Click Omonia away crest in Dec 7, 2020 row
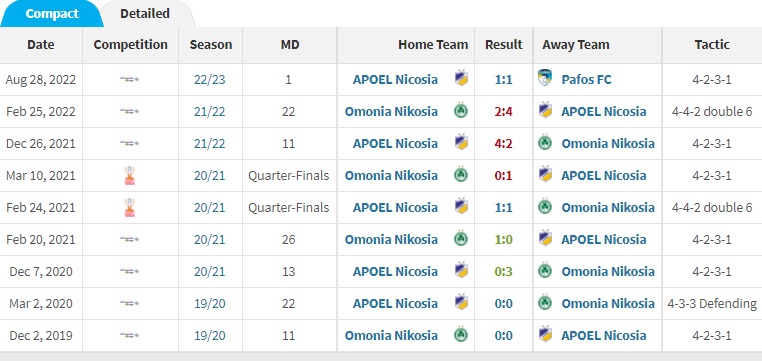Screen dimensions: 762x361 pos(545,271)
